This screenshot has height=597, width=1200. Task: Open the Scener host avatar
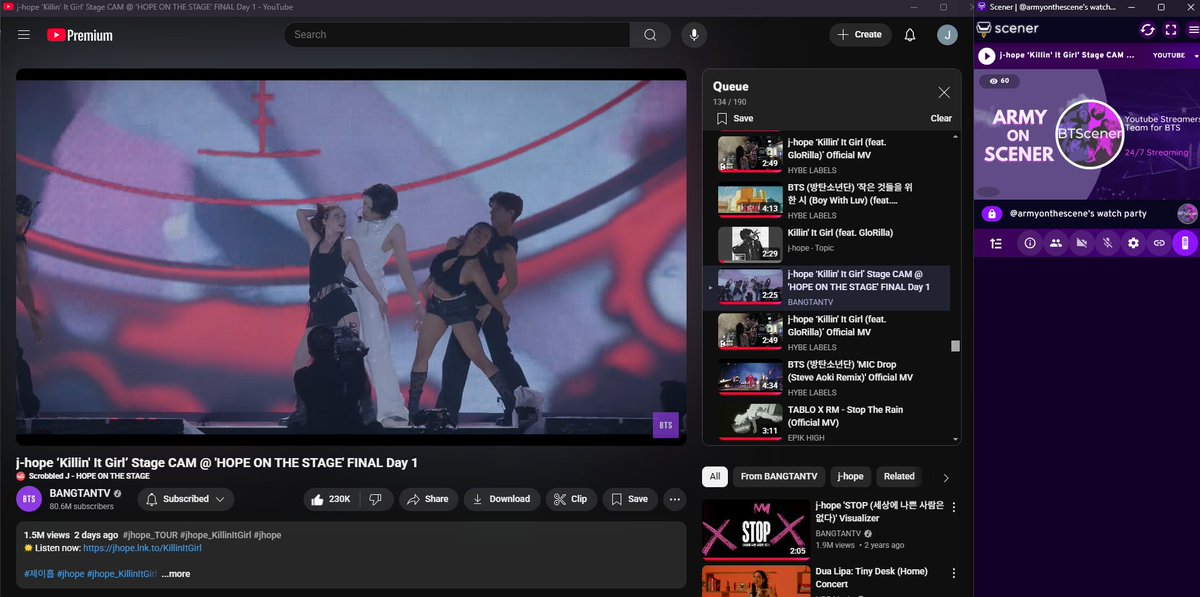(x=1187, y=214)
